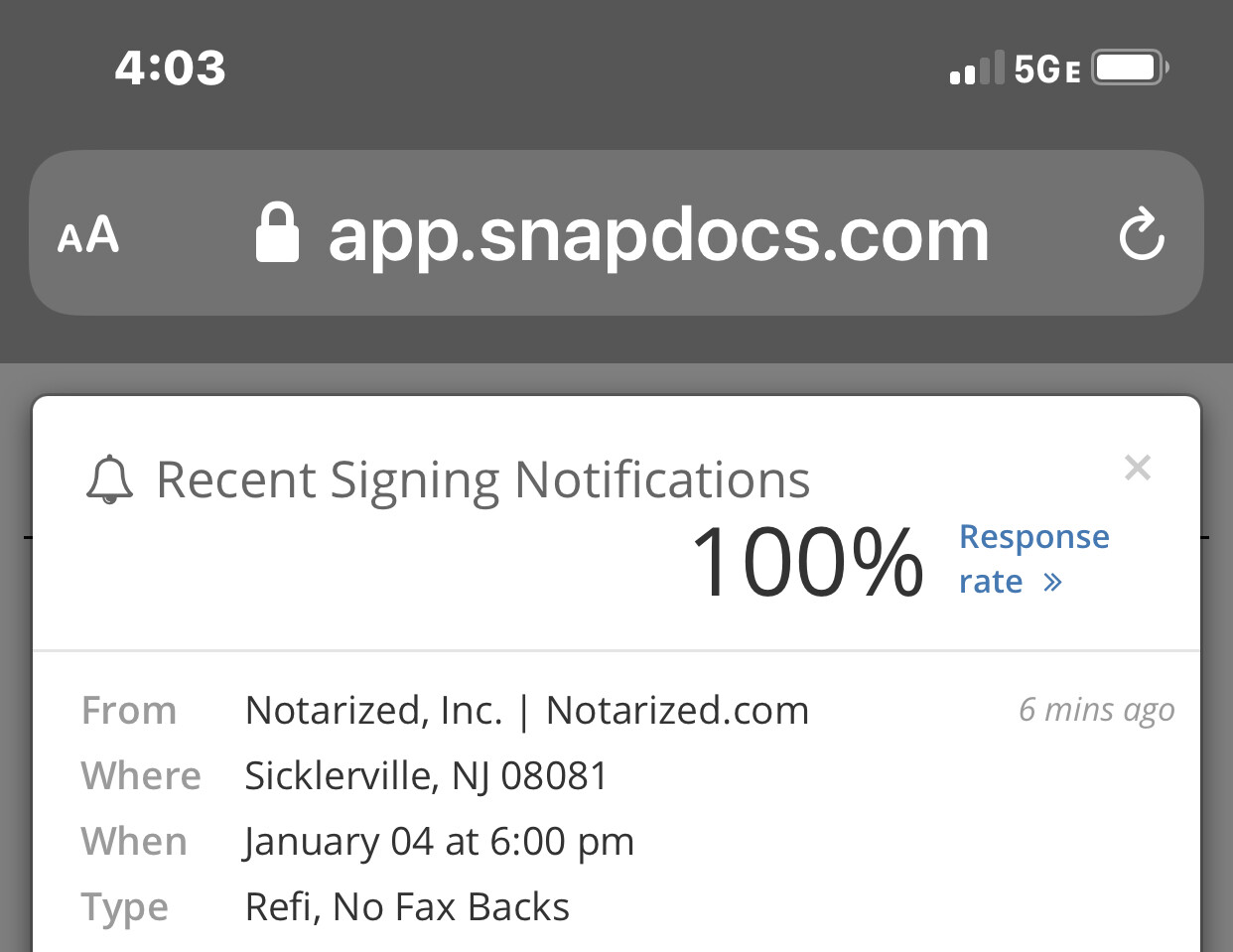Click the double chevron after rate

pyautogui.click(x=1053, y=583)
